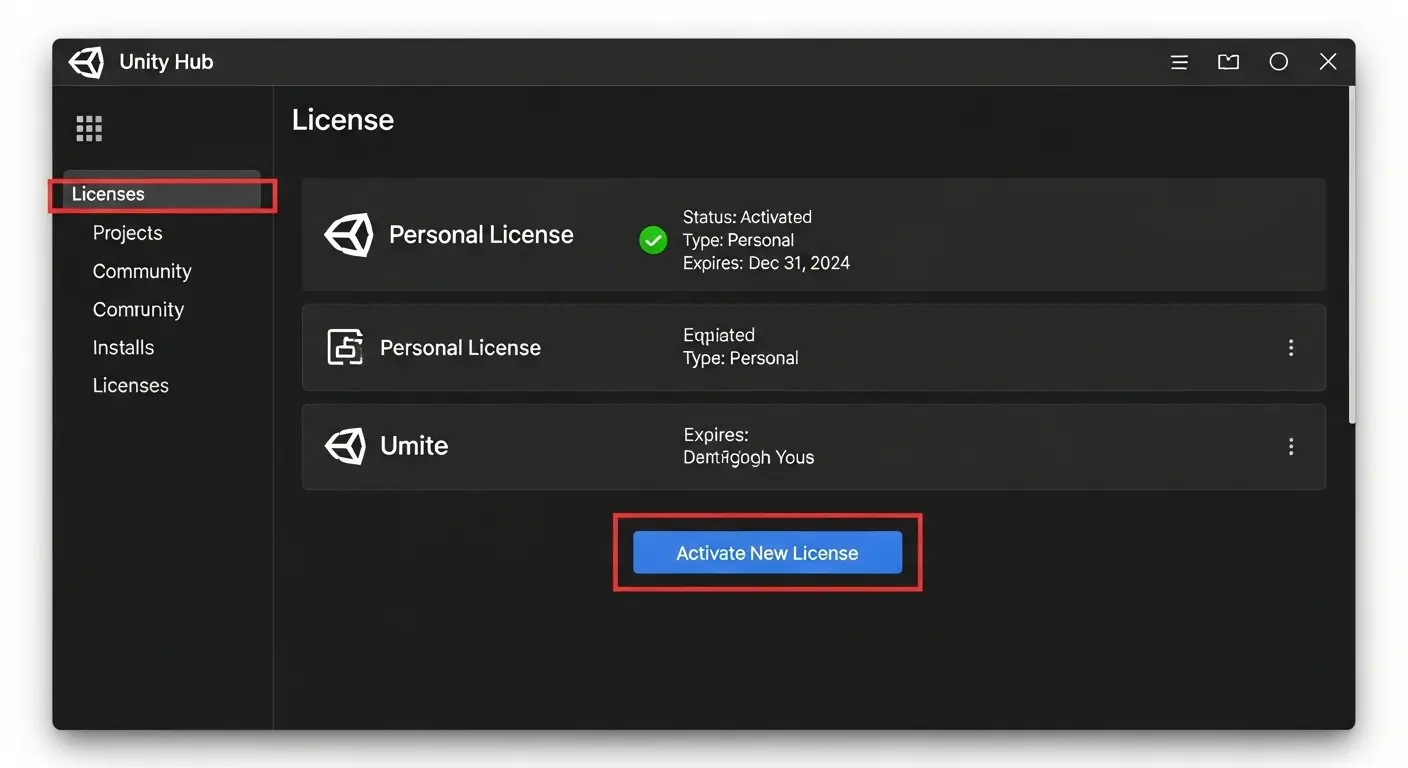Open the Community section

[141, 270]
